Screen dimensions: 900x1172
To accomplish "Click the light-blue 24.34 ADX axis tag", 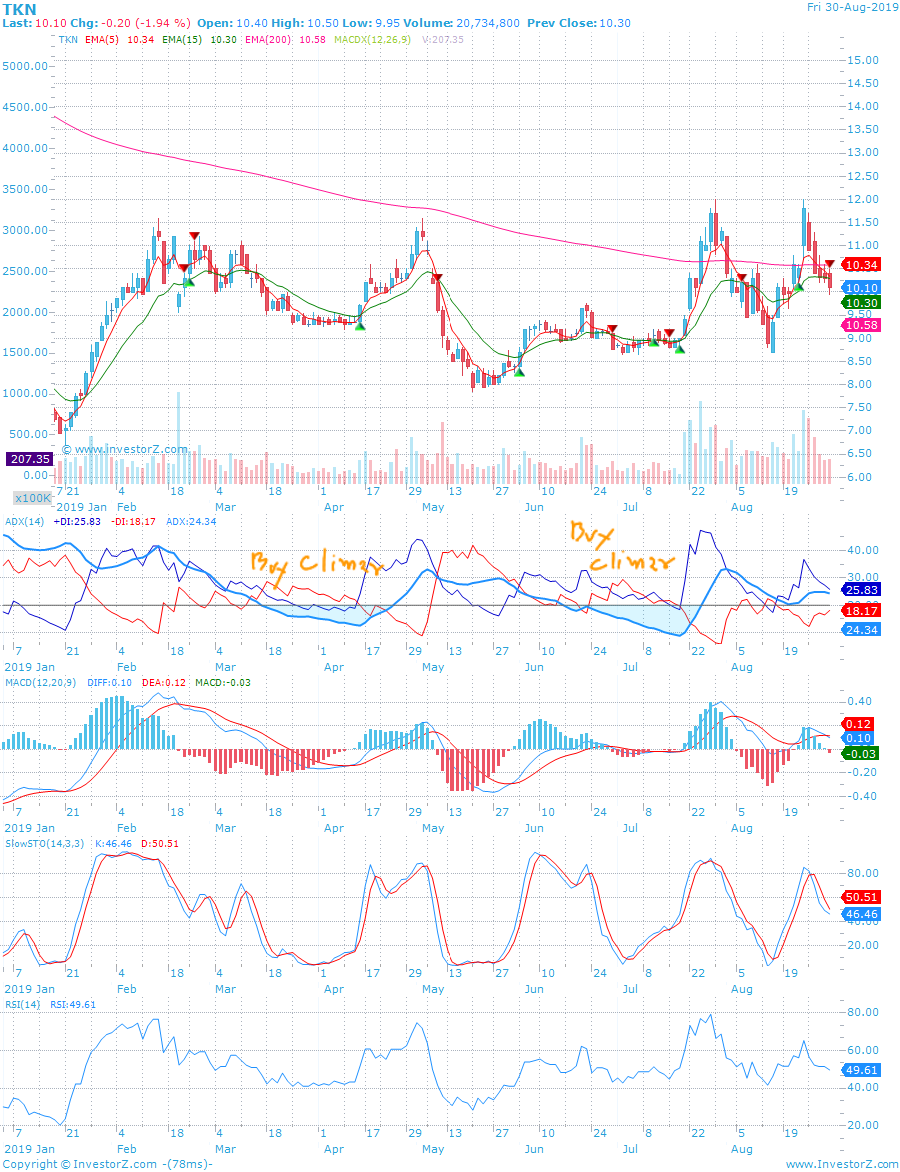I will tap(861, 630).
